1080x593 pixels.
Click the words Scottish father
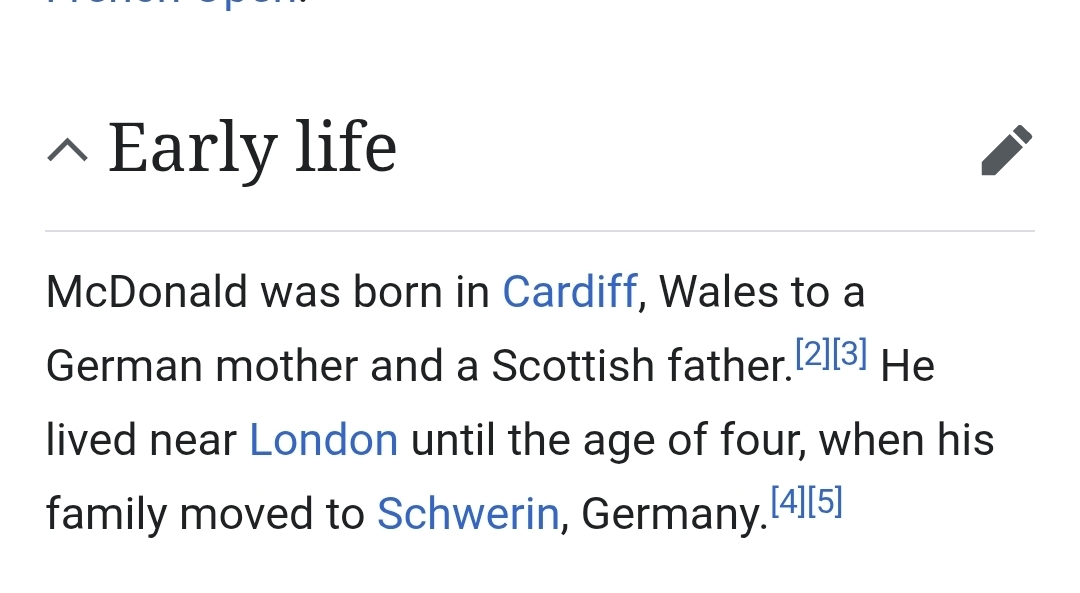pyautogui.click(x=642, y=366)
